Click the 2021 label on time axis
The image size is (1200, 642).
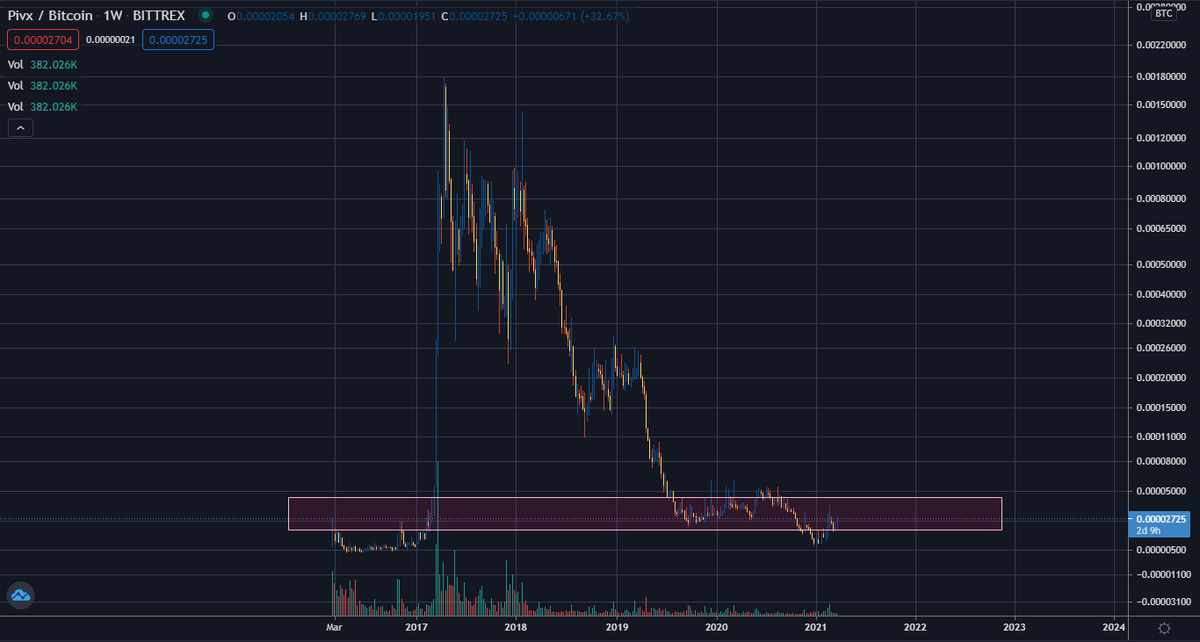(815, 626)
